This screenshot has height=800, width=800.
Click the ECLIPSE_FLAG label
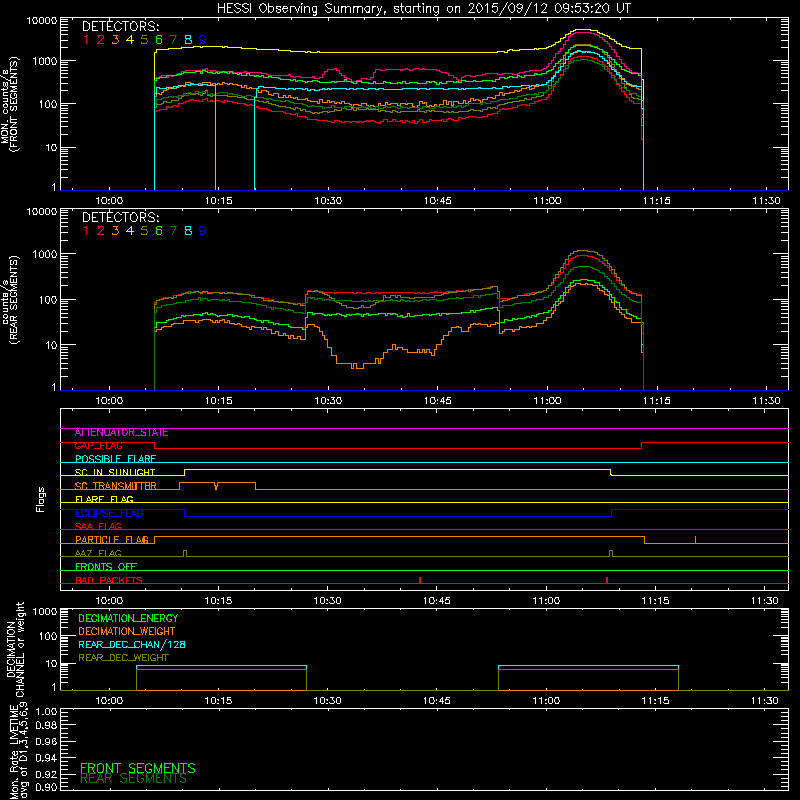109,513
